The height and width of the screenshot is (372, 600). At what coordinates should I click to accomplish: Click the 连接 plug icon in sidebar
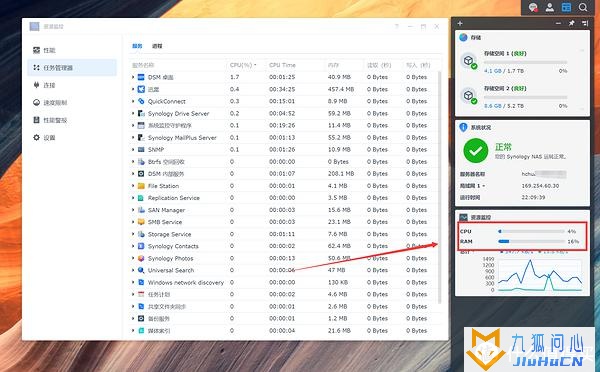[36, 85]
